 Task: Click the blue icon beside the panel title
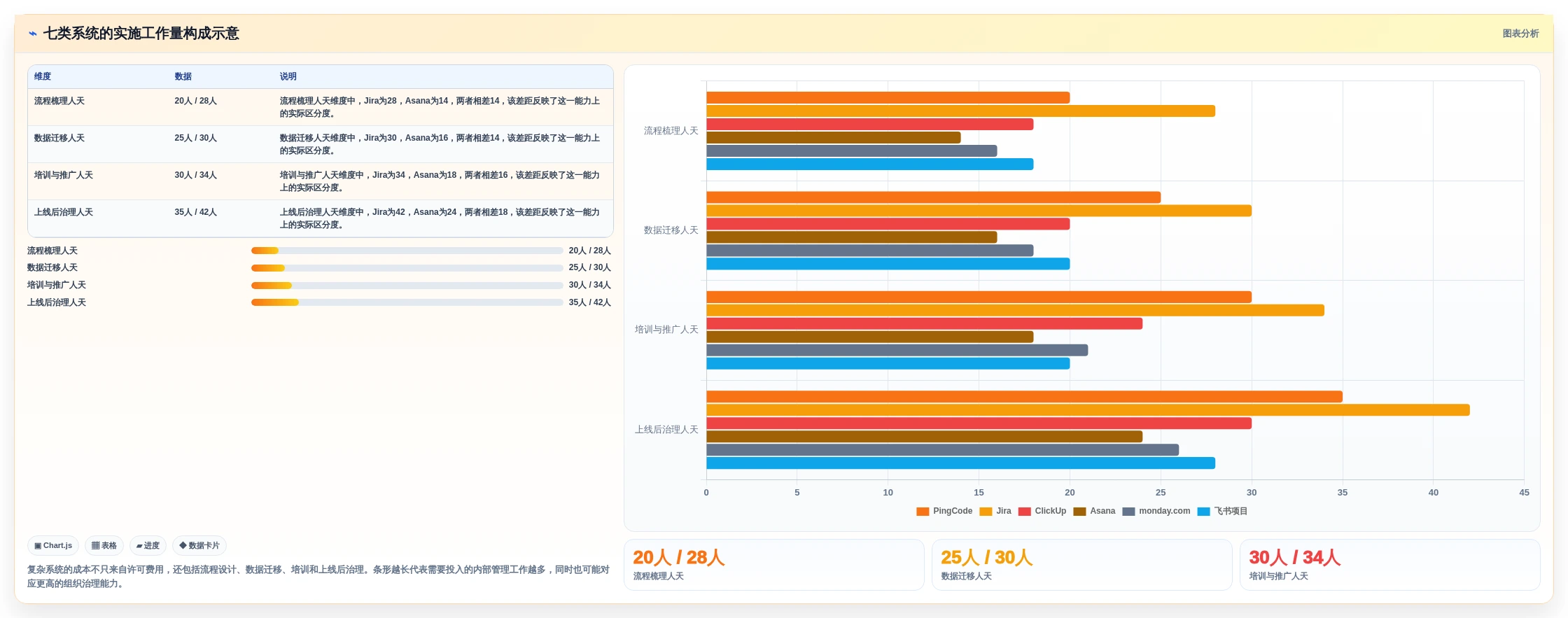[32, 34]
